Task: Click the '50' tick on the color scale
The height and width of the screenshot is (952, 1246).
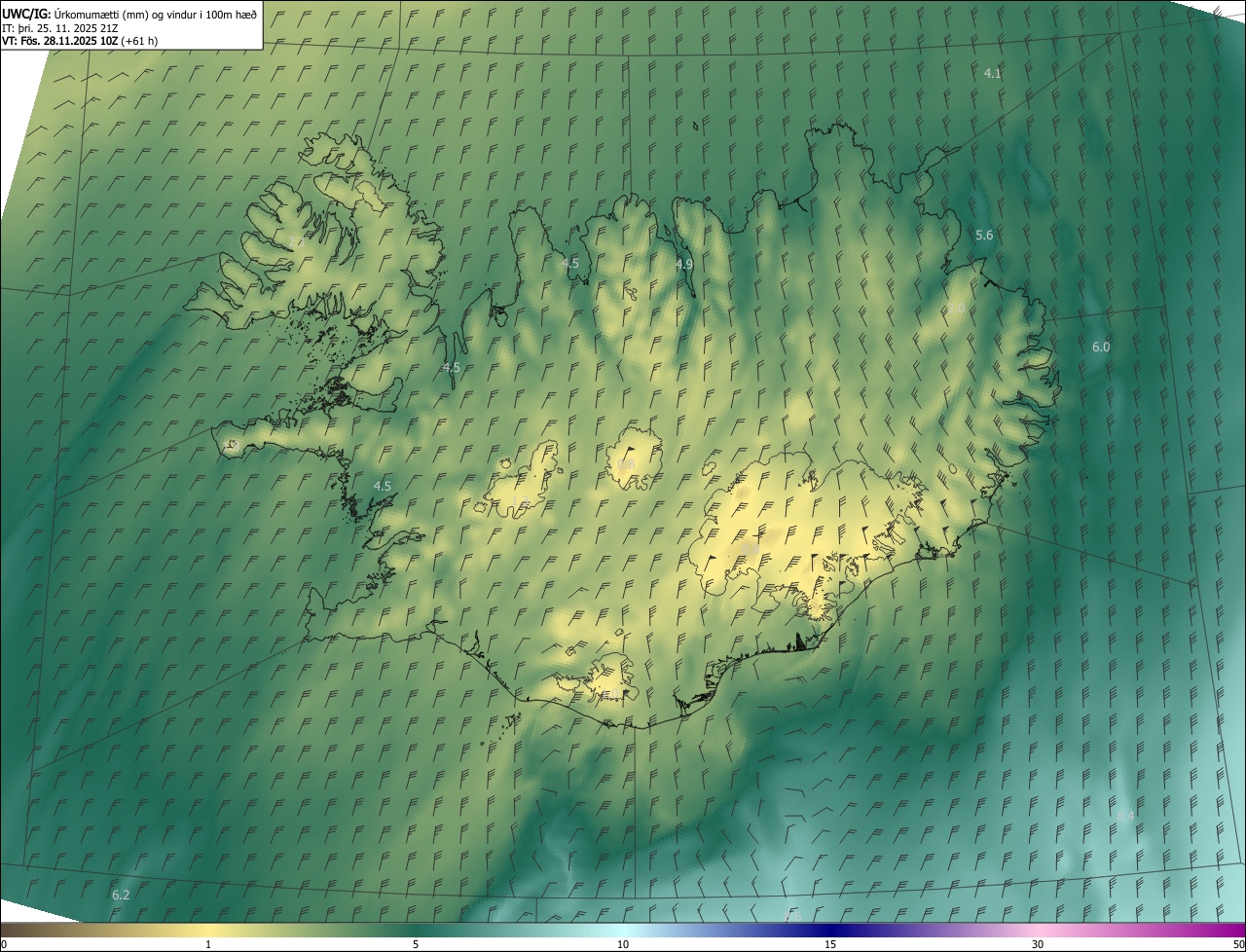Action: (x=1238, y=944)
